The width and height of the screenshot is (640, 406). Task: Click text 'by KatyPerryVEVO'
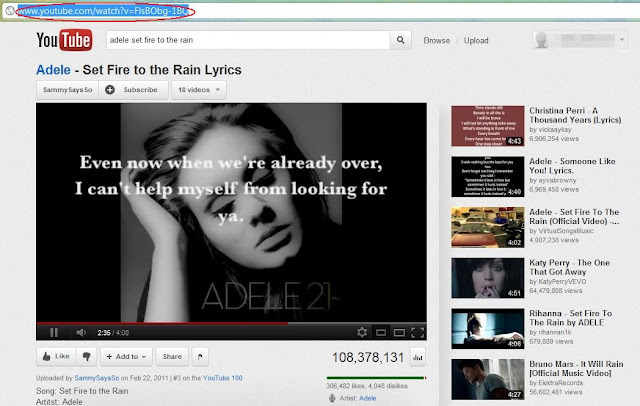[558, 282]
